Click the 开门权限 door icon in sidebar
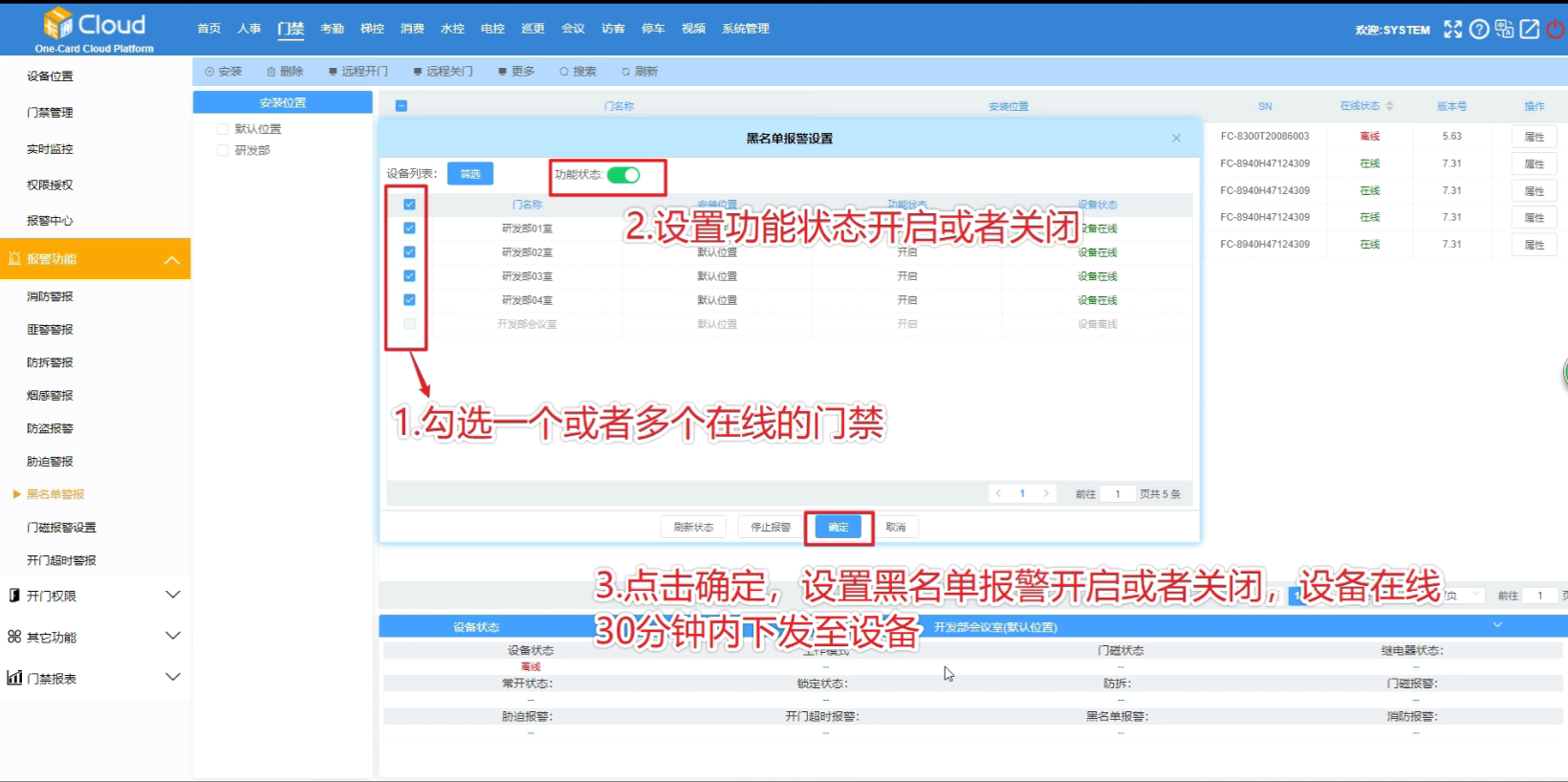Viewport: 1568px width, 782px height. click(14, 596)
